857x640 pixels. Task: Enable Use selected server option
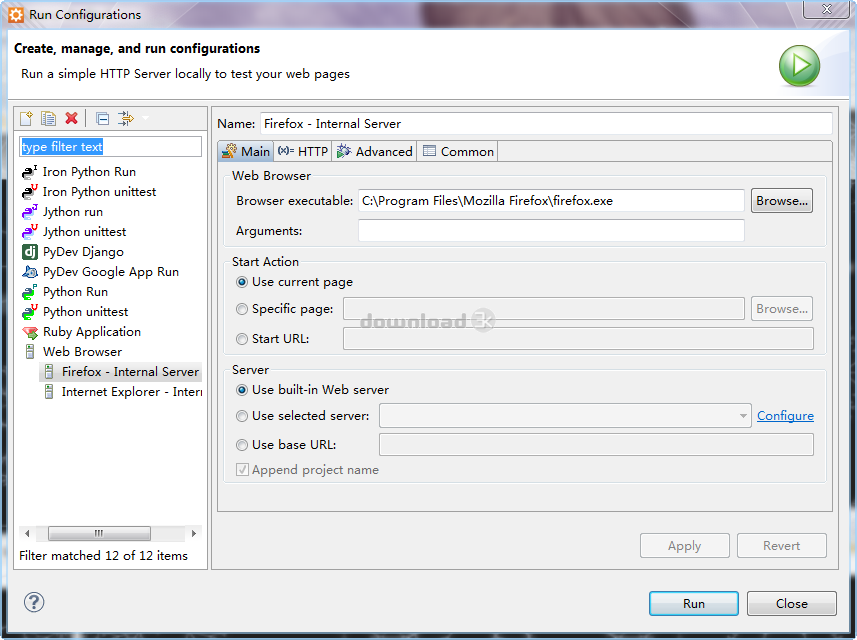coord(242,416)
